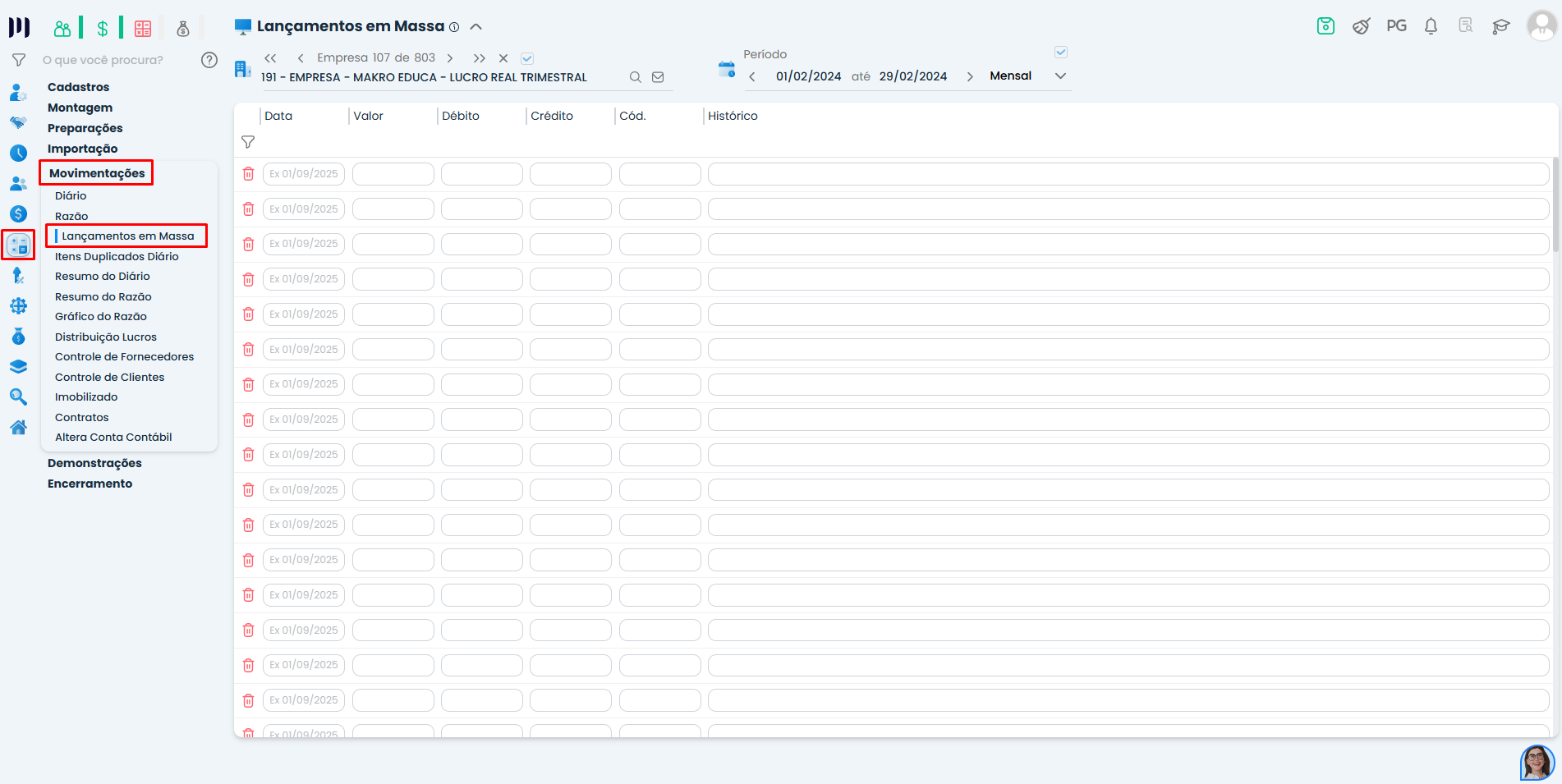Click the home sidebar icon
This screenshot has width=1562, height=784.
click(18, 428)
